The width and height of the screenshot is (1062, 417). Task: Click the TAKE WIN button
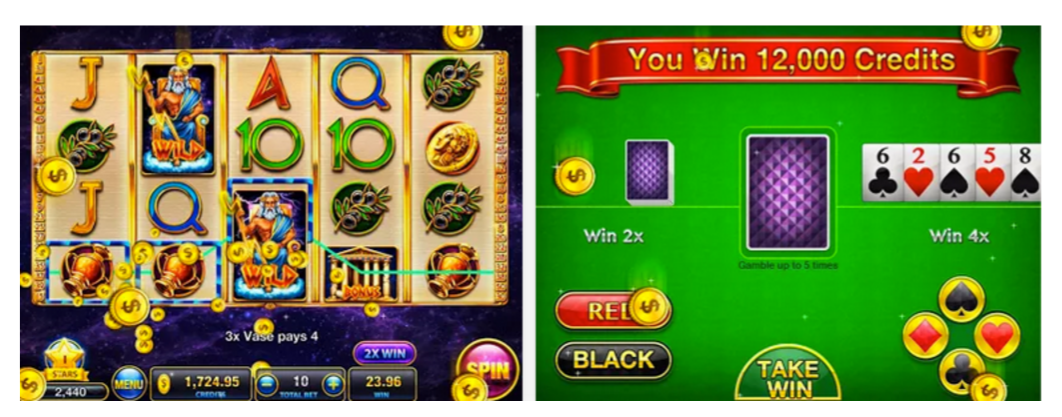point(788,378)
